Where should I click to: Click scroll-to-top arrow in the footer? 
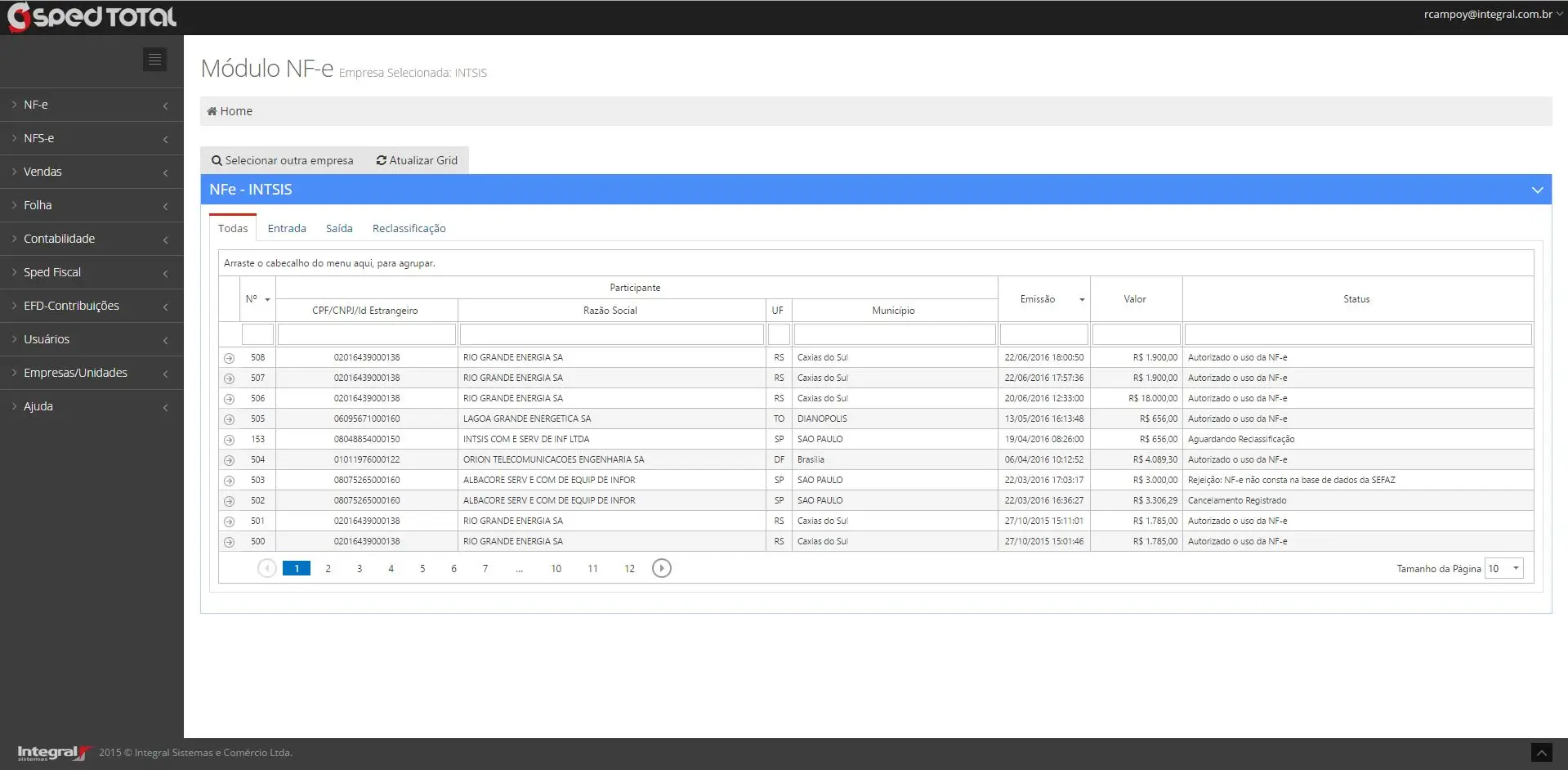click(1540, 752)
